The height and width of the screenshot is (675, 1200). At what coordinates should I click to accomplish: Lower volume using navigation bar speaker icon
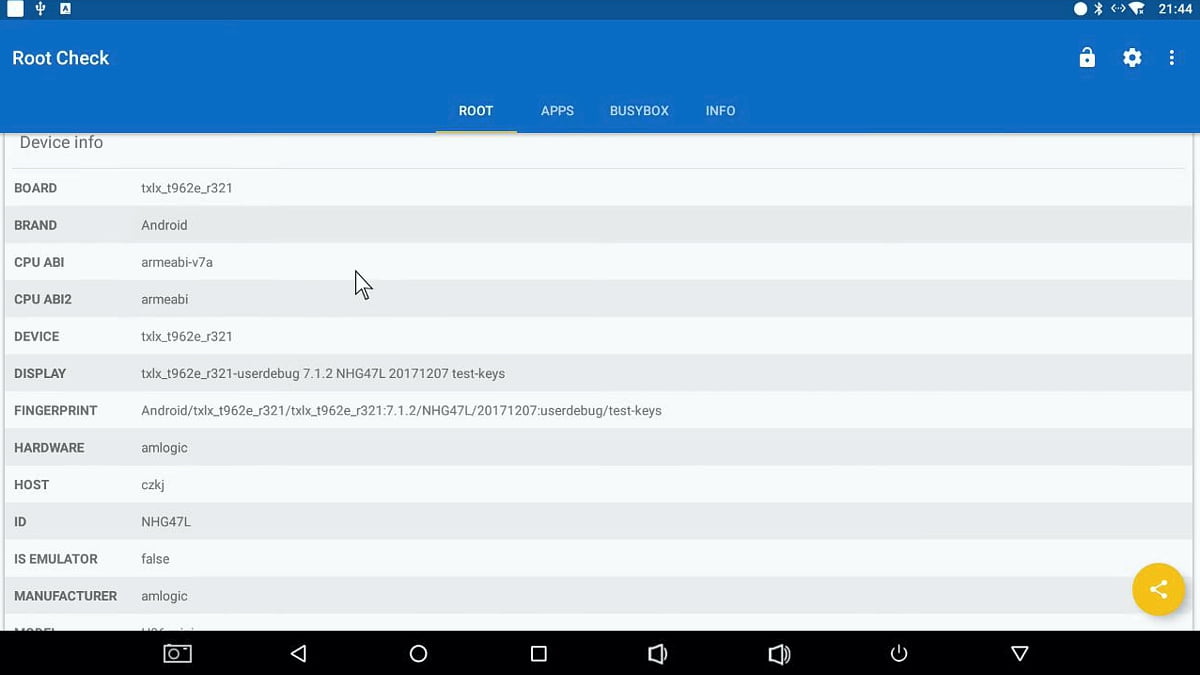click(x=658, y=653)
